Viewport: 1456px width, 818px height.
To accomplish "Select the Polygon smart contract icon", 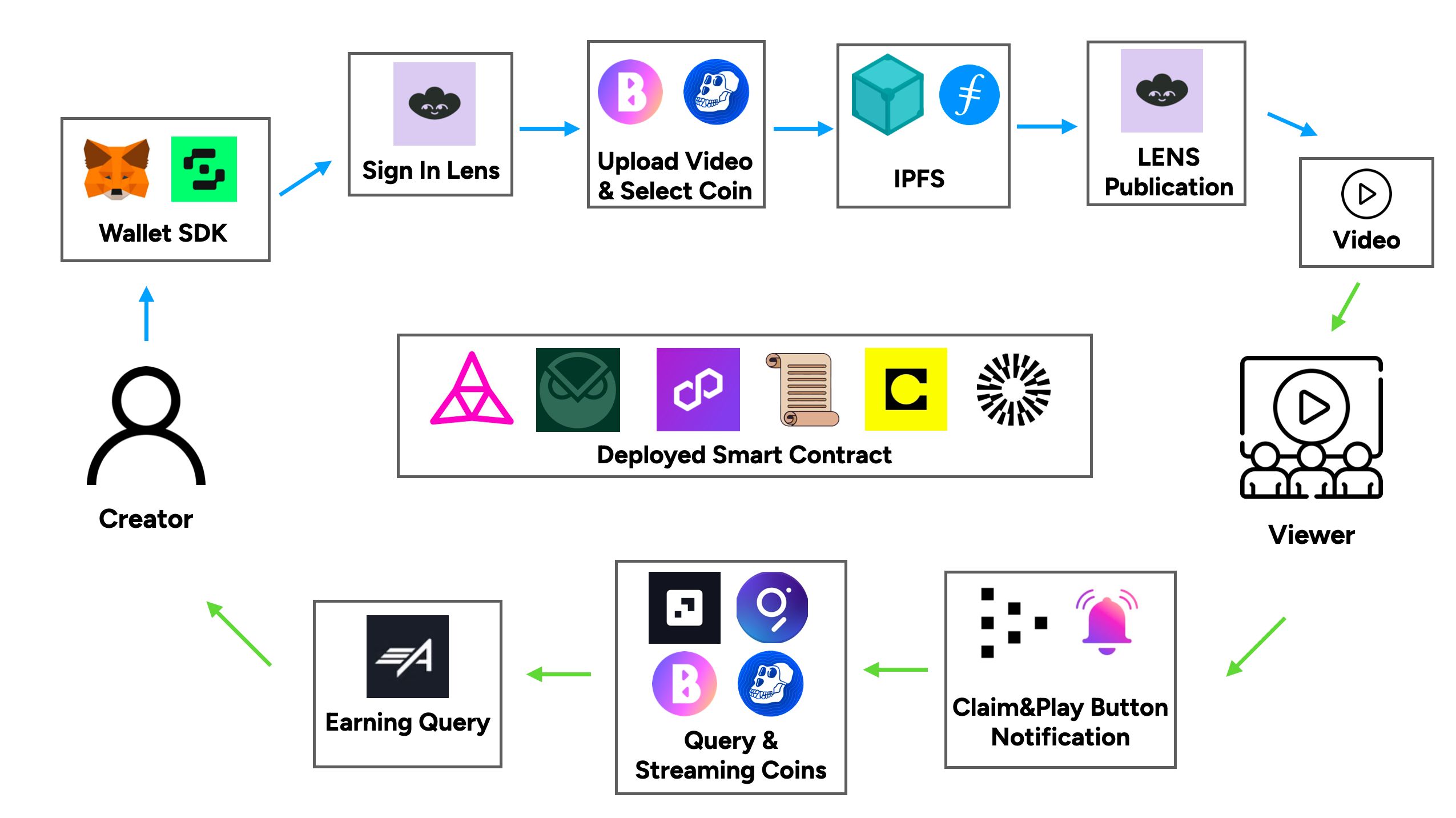I will tap(695, 394).
